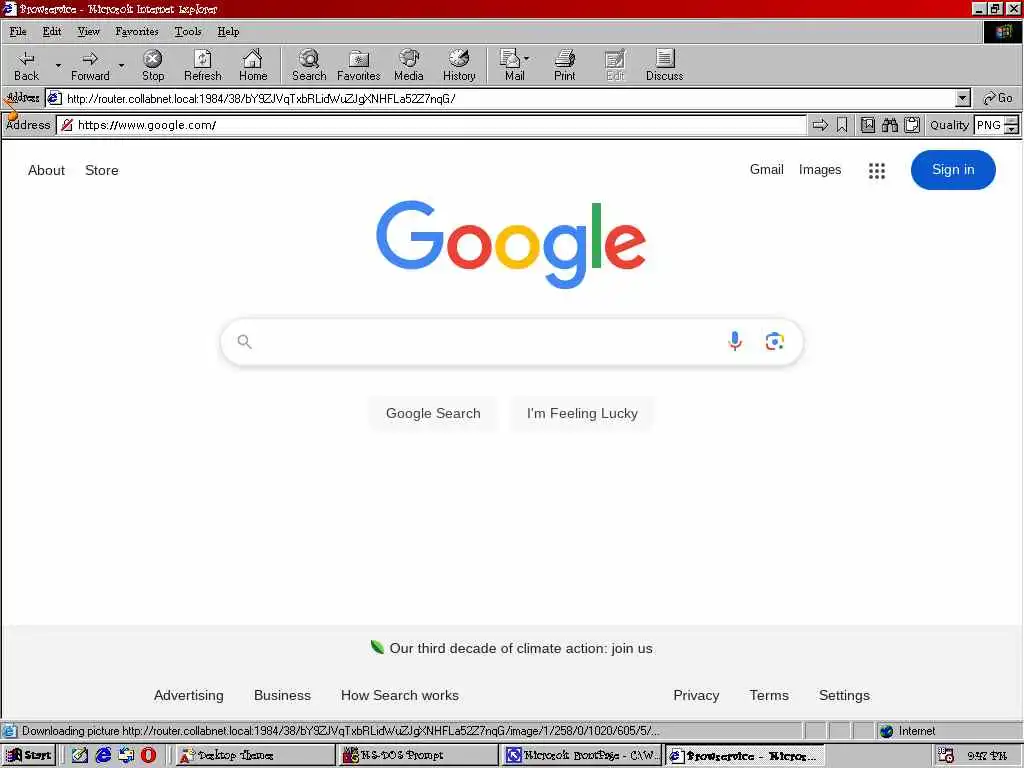Open the climate action 'join us' link
Screen dimensions: 1024x768
point(521,648)
